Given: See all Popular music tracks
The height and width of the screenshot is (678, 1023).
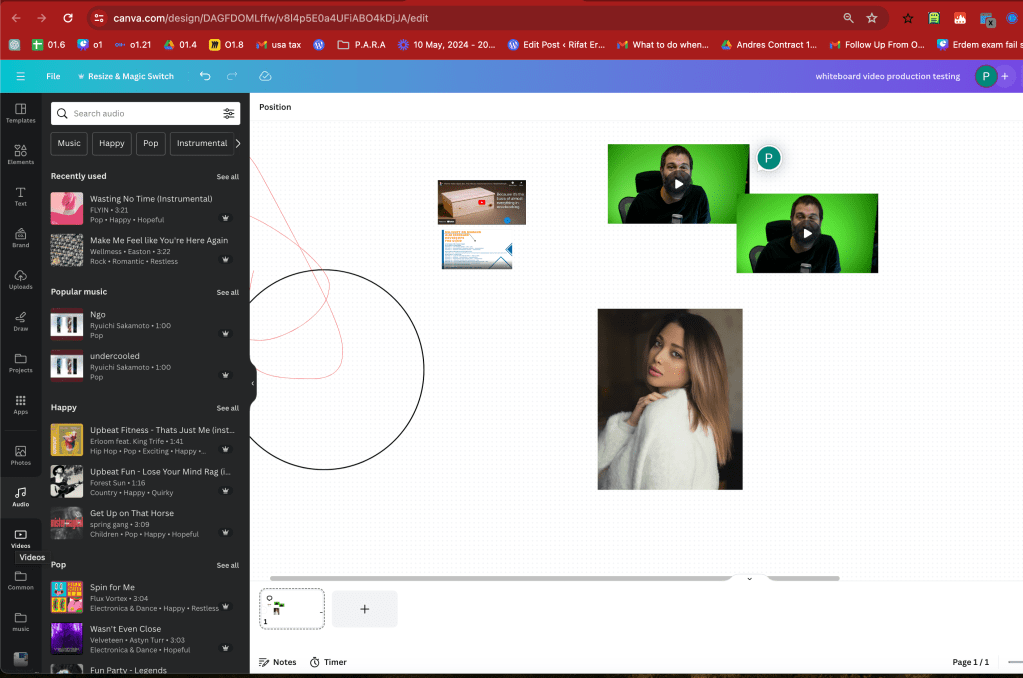Looking at the screenshot, I should 228,292.
